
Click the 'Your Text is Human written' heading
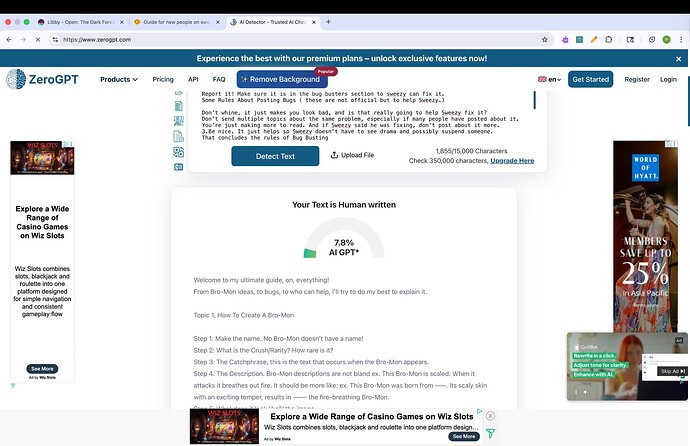coord(344,205)
